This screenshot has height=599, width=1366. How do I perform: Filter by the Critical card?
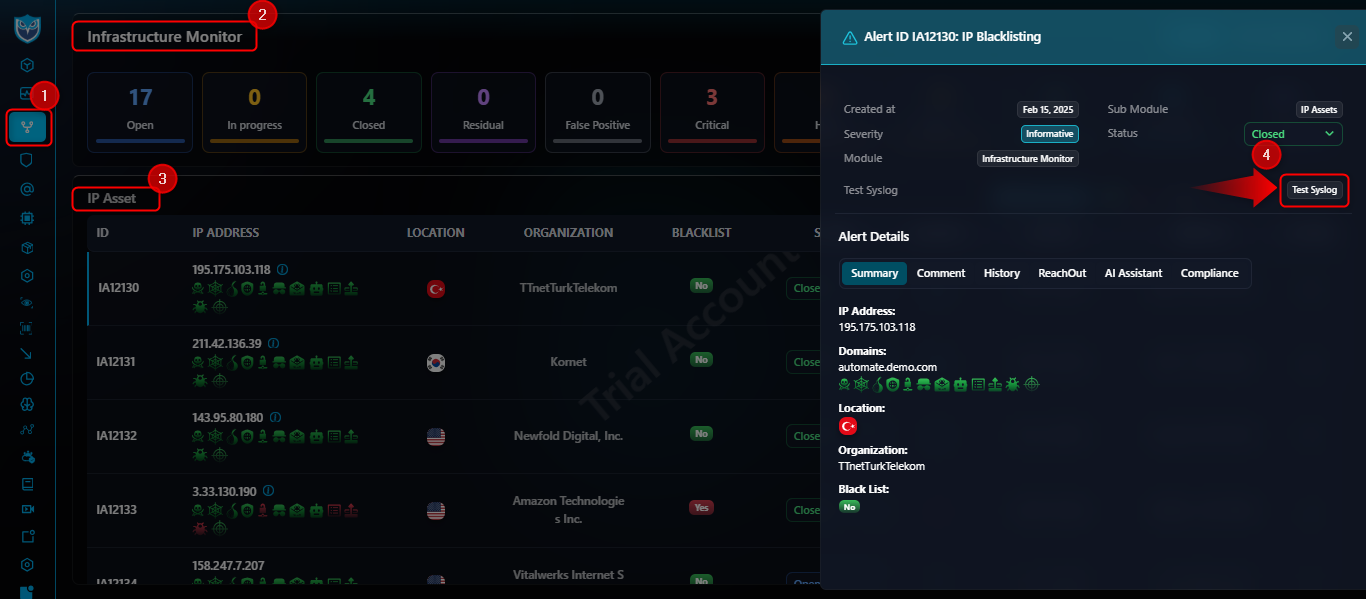point(712,112)
